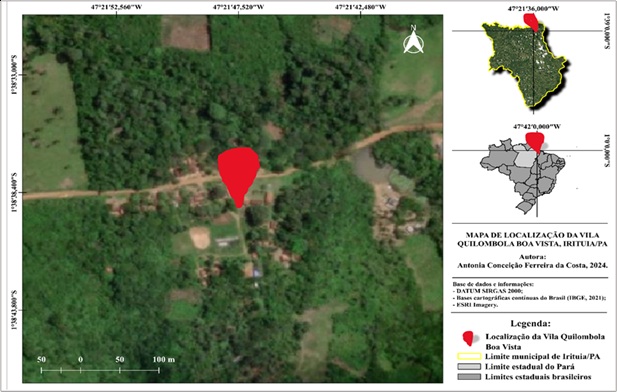
Task: Click the "MAPA DE LOCALIZAÇÃO DA VILA" title
Action: coord(532,235)
